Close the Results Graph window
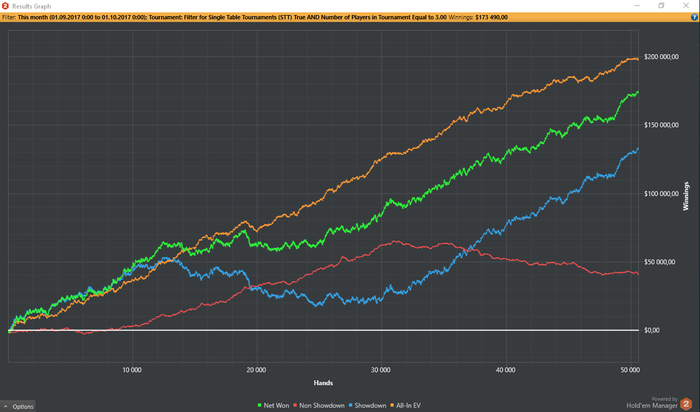700x412 pixels. [686, 6]
